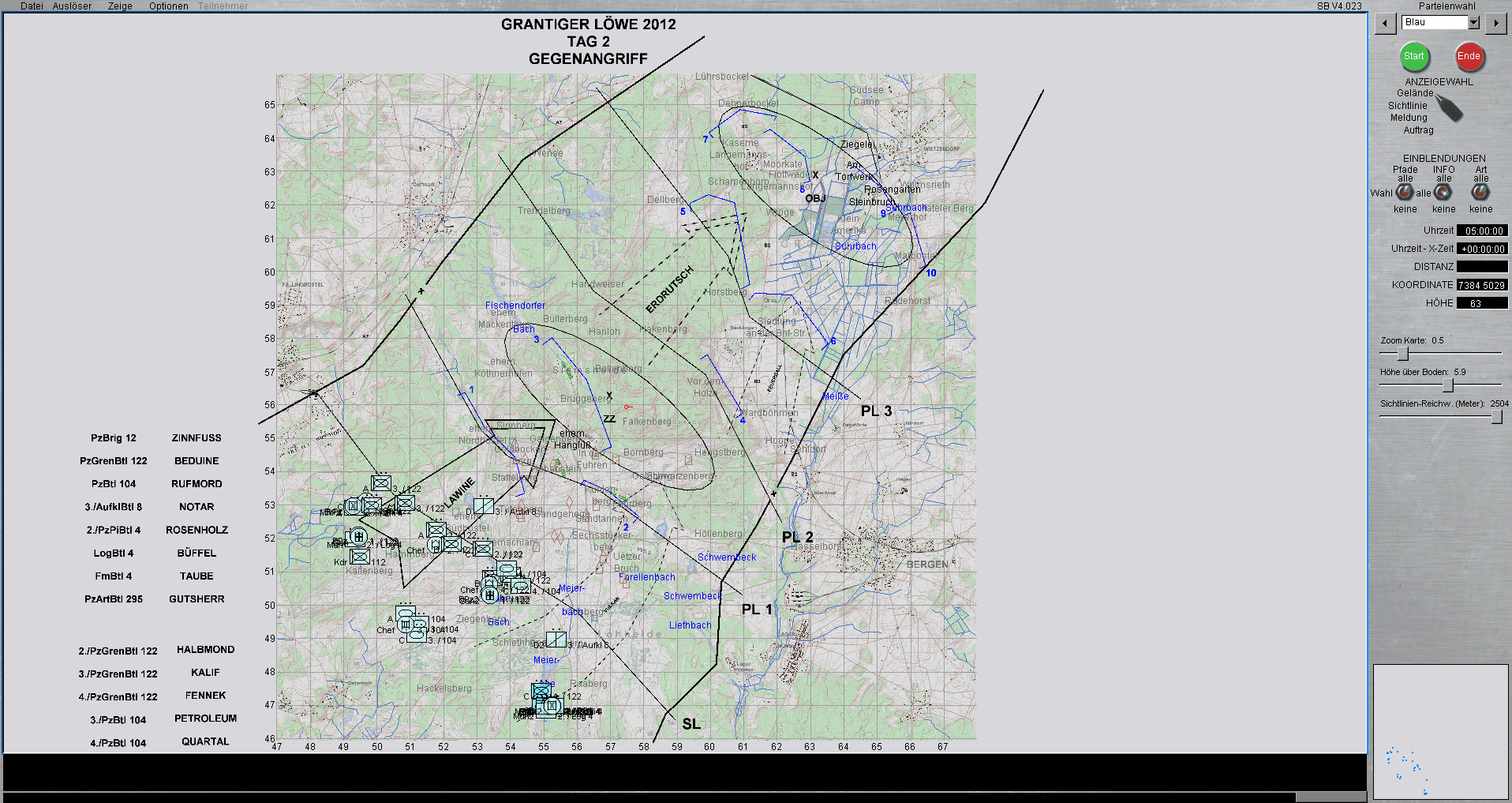Open the Datei menu
This screenshot has height=803, width=1512.
[x=32, y=6]
